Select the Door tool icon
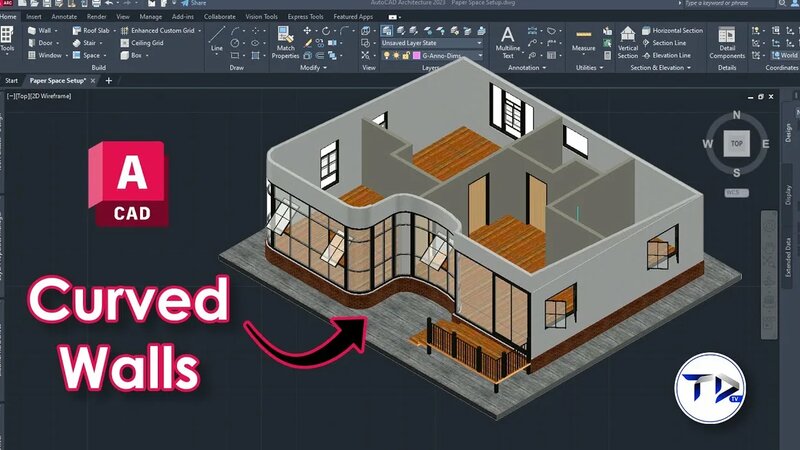This screenshot has width=800, height=450. [x=32, y=43]
